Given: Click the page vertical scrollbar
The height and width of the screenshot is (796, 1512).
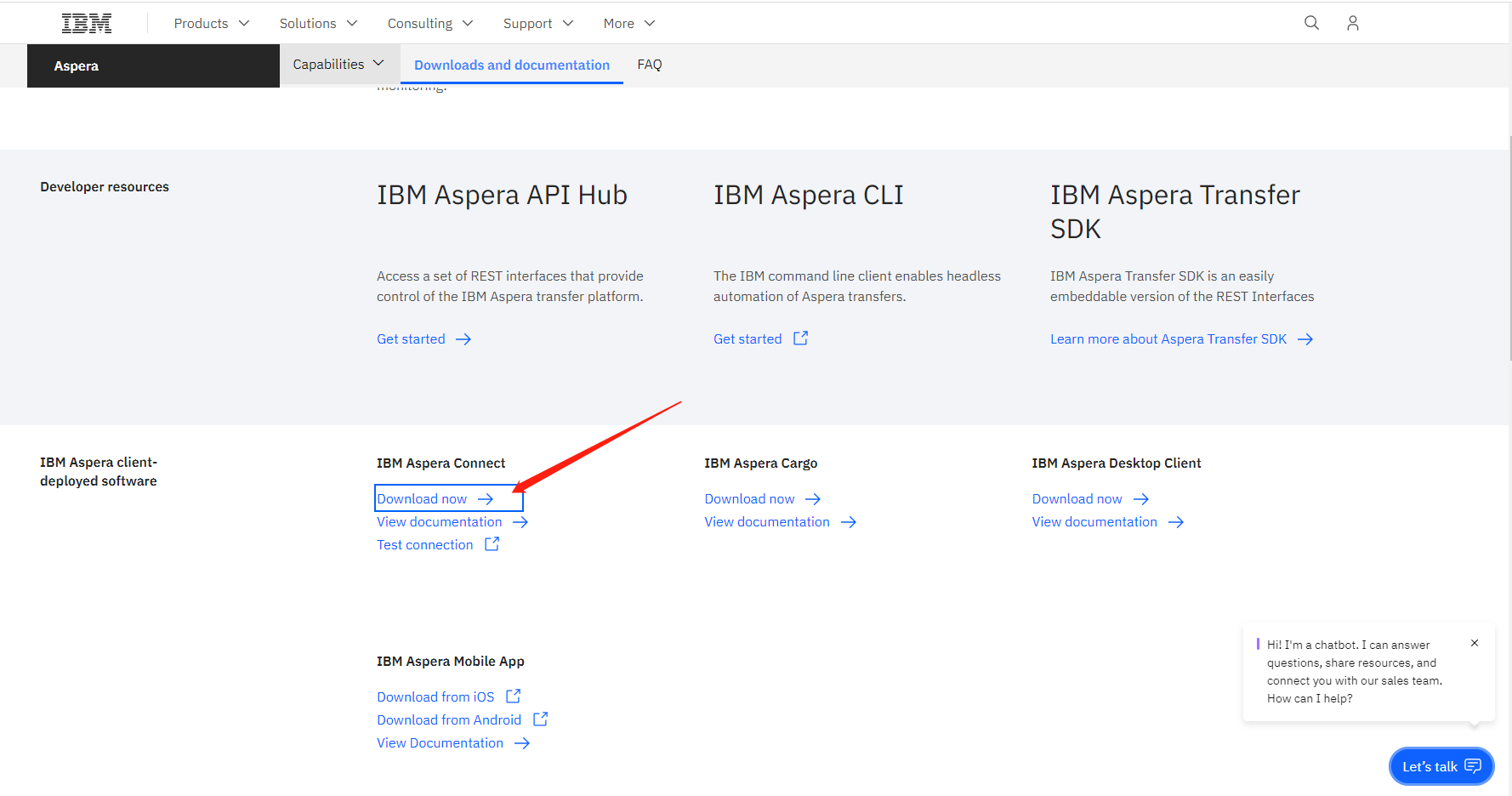Looking at the screenshot, I should [x=1510, y=247].
